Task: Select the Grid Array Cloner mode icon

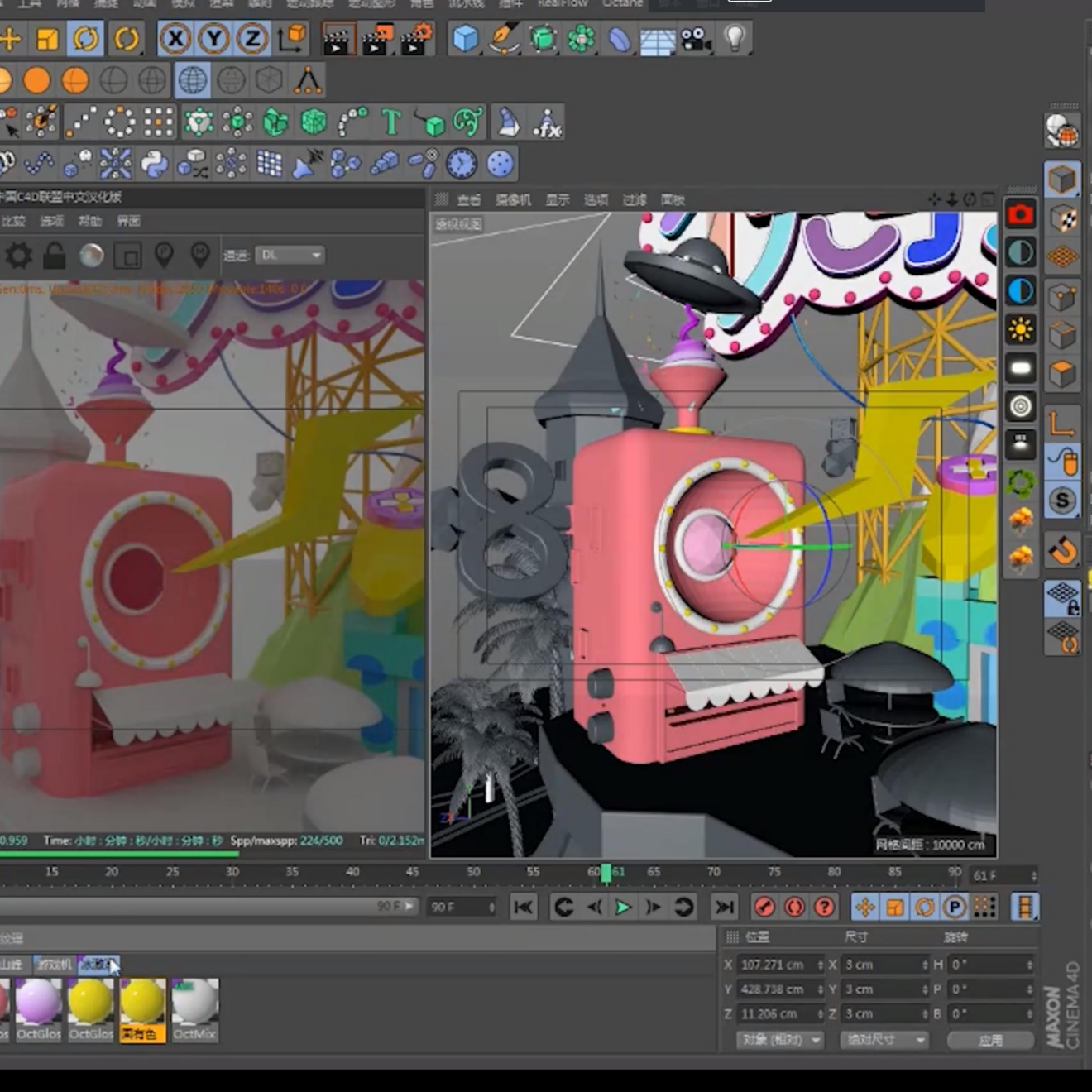Action: (158, 122)
